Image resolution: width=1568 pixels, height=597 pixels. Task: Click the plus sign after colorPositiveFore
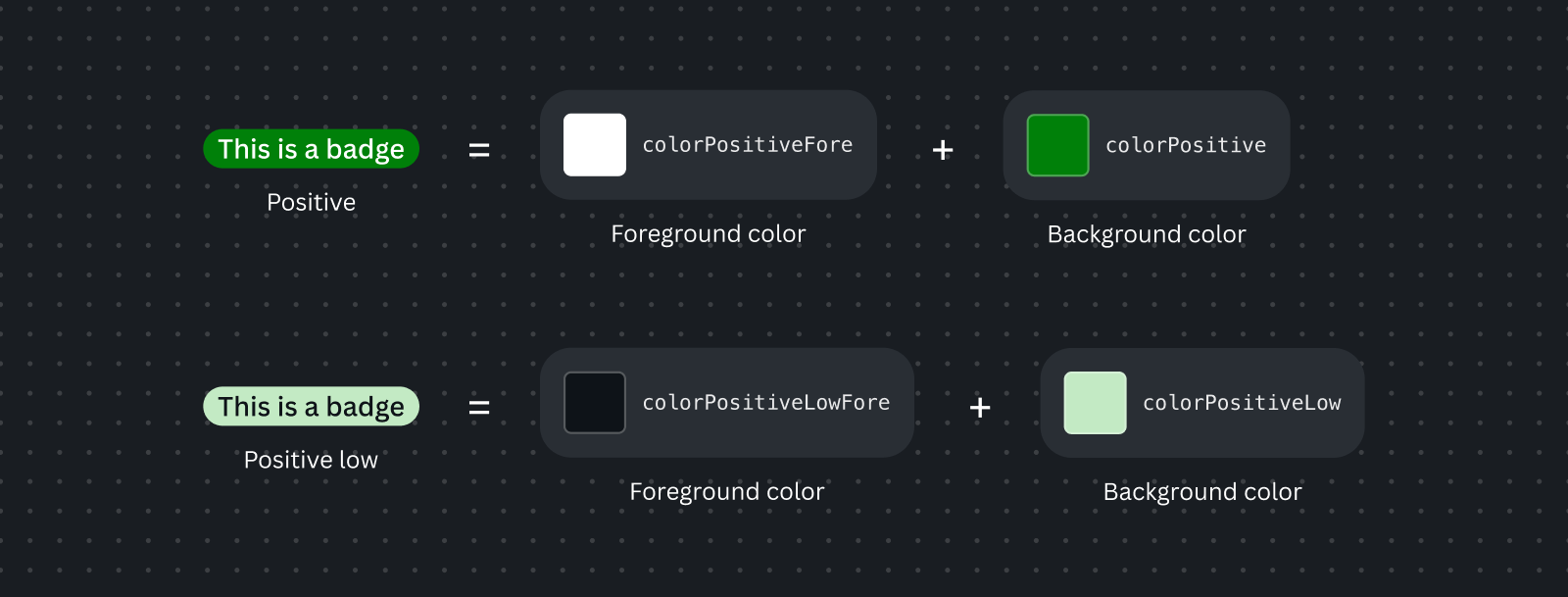(x=943, y=150)
